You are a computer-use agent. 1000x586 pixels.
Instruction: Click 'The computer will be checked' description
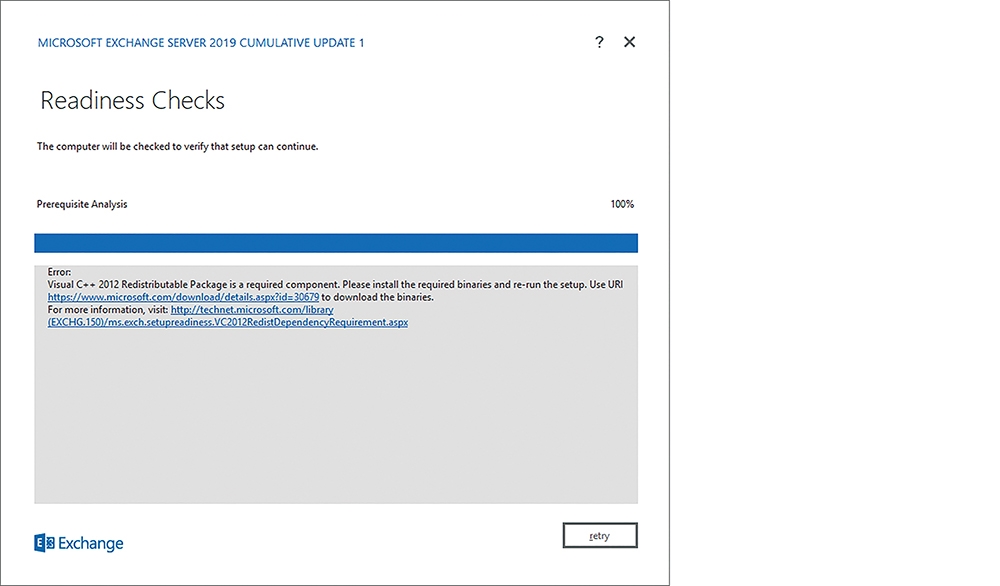pos(177,147)
